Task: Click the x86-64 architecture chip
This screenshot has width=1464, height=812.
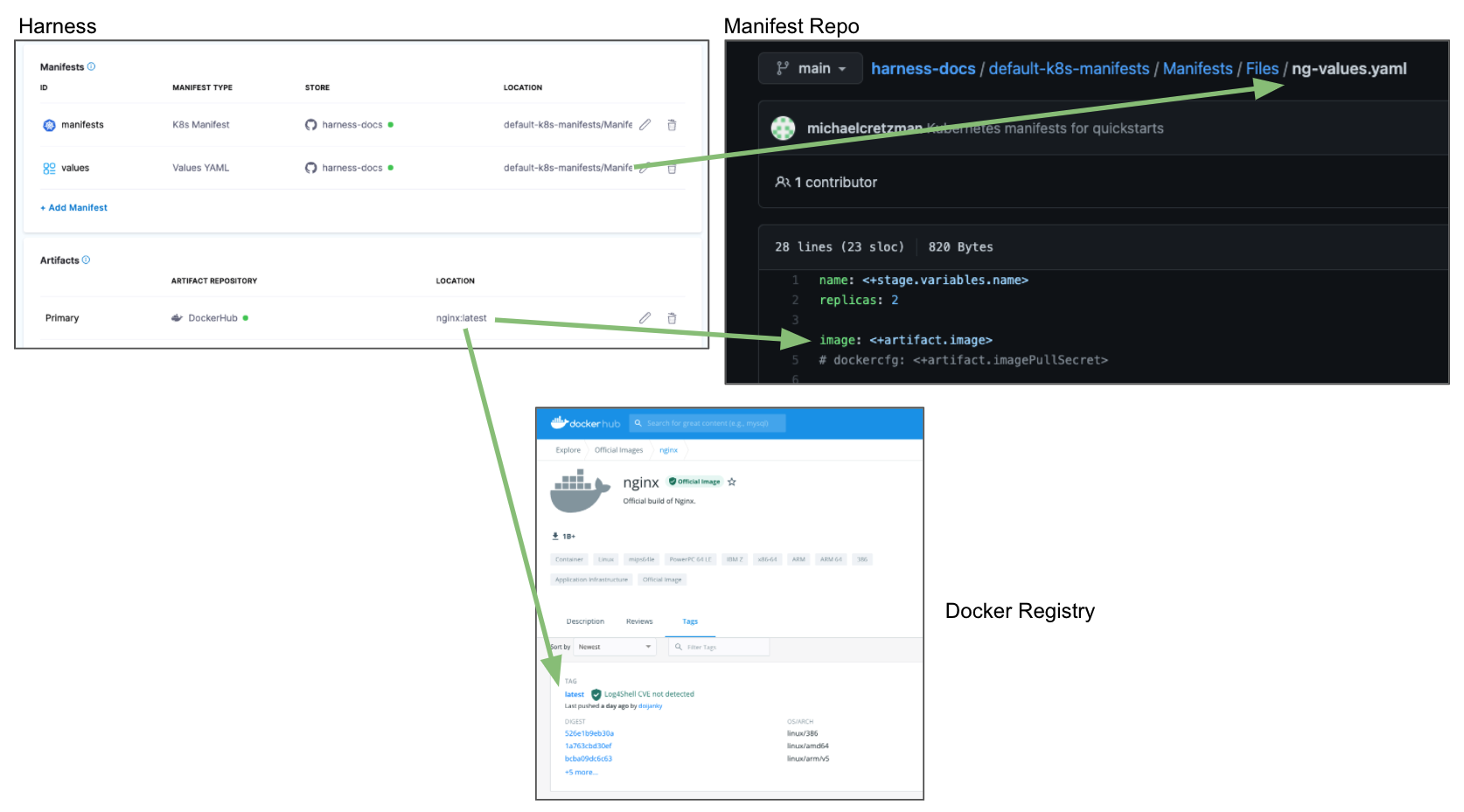Action: 768,559
